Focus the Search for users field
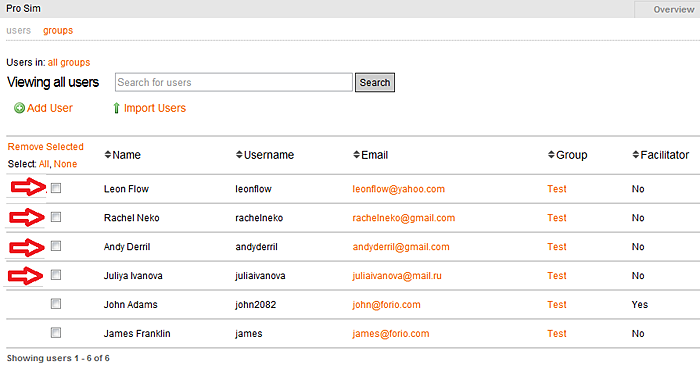The height and width of the screenshot is (376, 700). 233,83
